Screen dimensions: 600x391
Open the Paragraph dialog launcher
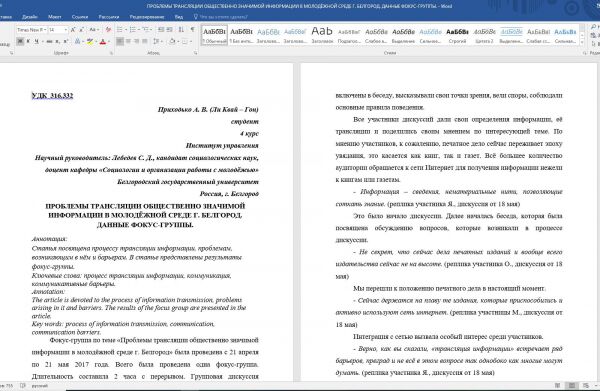(x=196, y=53)
